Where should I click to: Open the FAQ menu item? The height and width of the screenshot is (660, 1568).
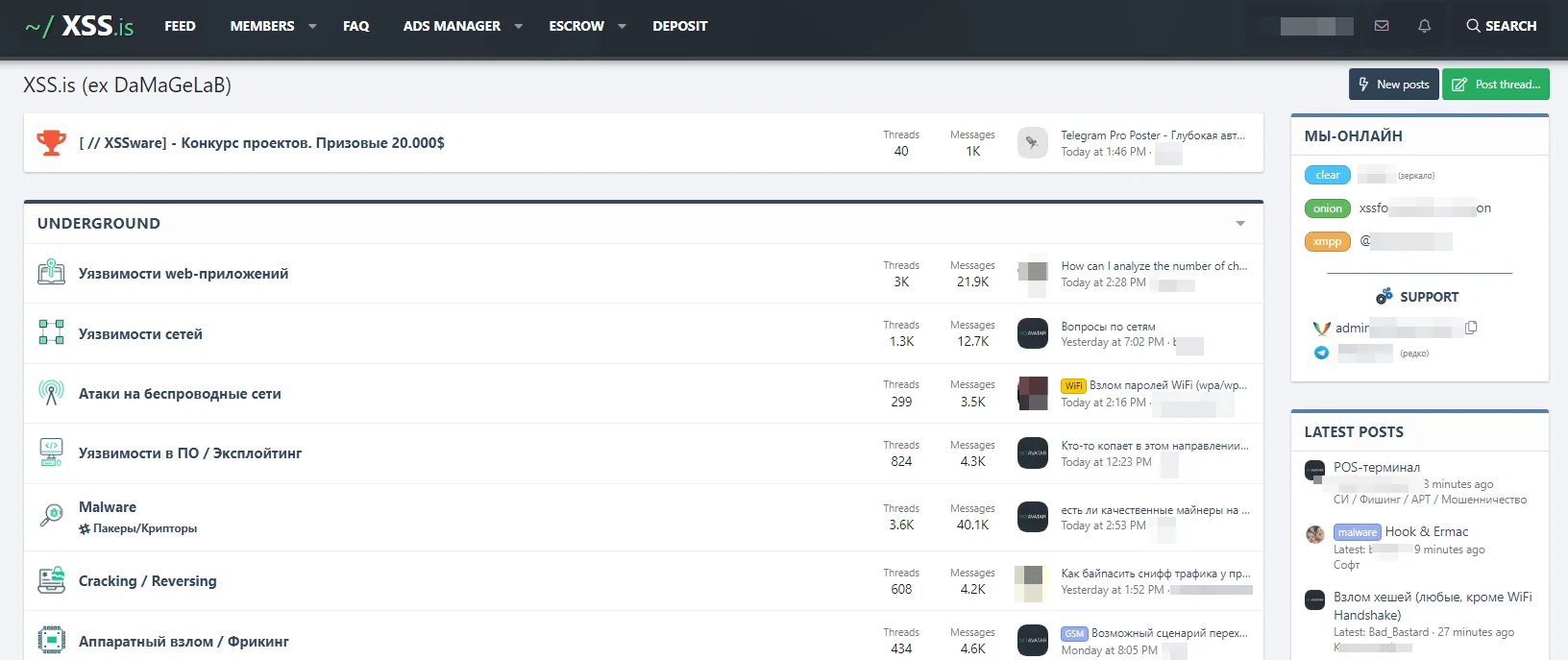tap(355, 26)
